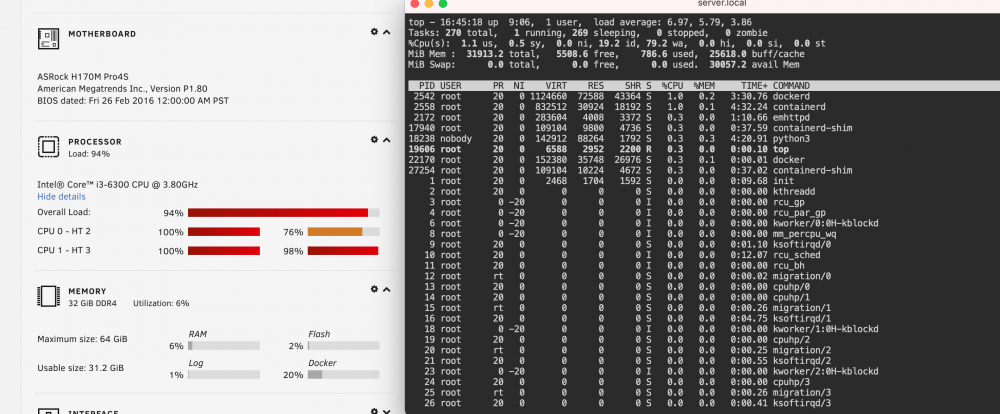The width and height of the screenshot is (1000, 414).
Task: Select the mm_percpu_wq process row
Action: 702,233
